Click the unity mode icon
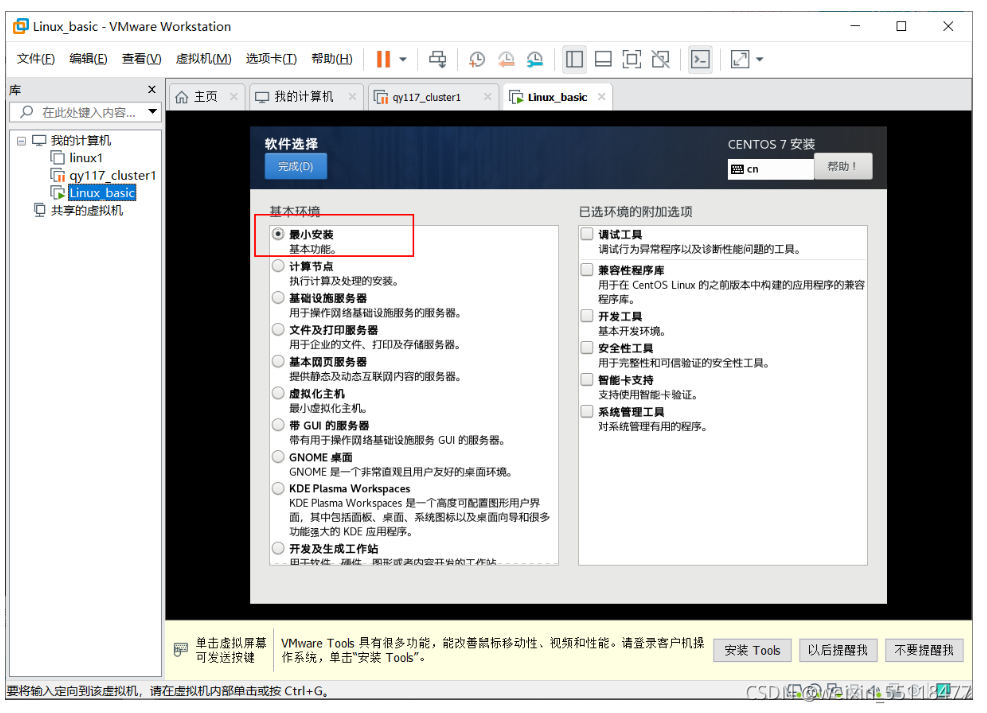The height and width of the screenshot is (713, 987). point(660,59)
